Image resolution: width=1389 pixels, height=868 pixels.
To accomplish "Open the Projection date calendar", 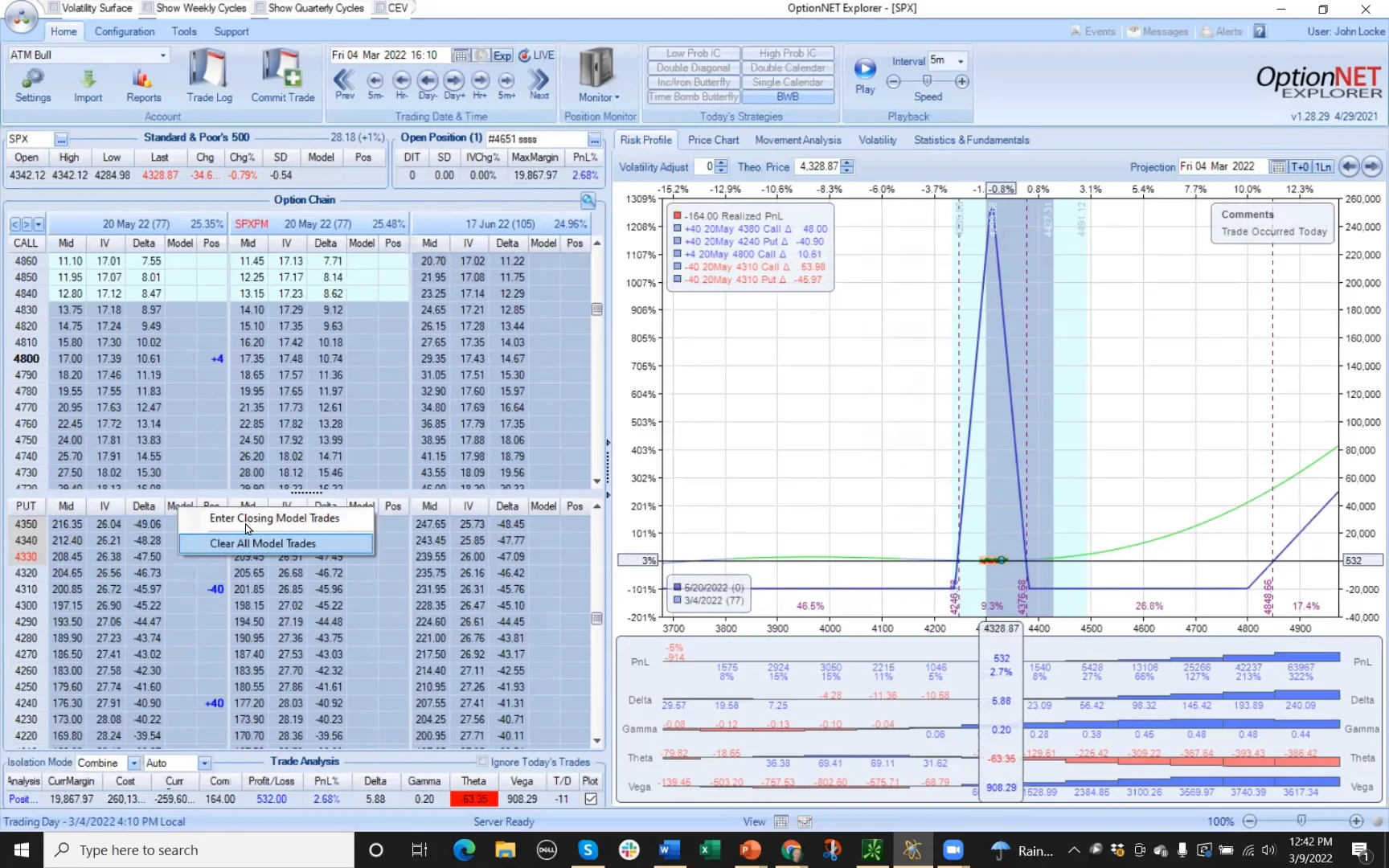I will pyautogui.click(x=1277, y=166).
